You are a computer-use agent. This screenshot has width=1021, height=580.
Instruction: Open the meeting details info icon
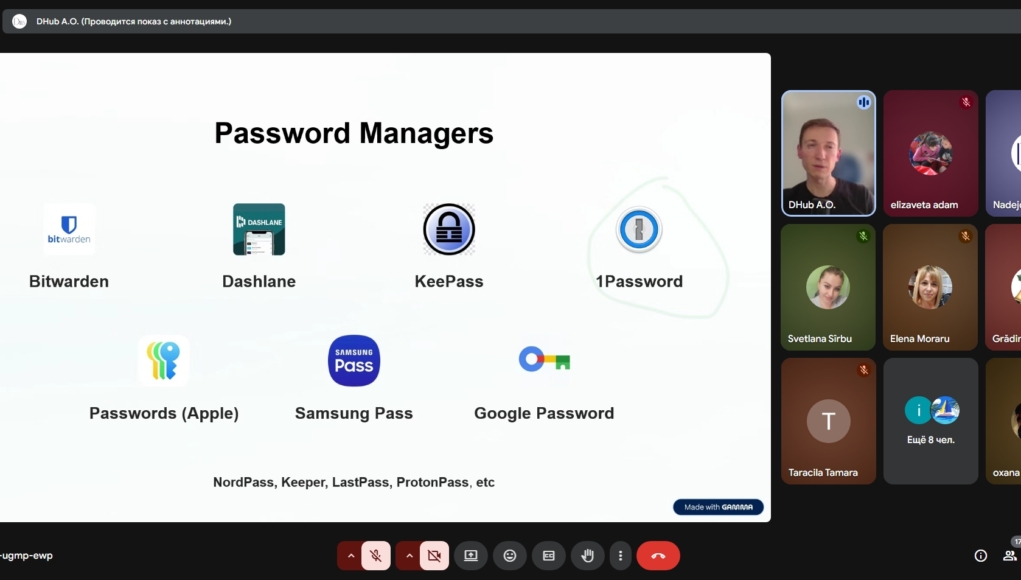pyautogui.click(x=981, y=555)
